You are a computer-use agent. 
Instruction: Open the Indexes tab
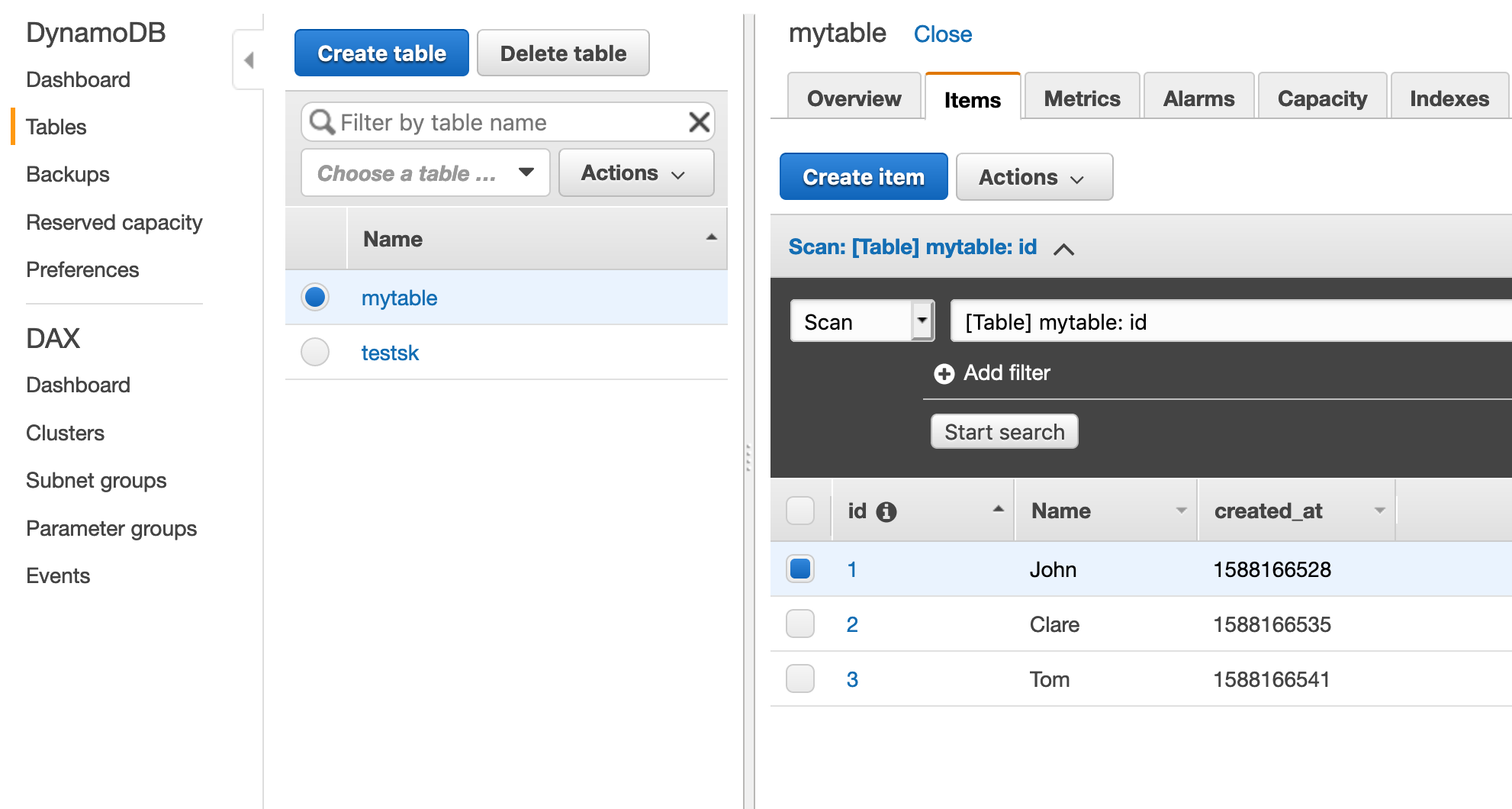click(x=1449, y=98)
